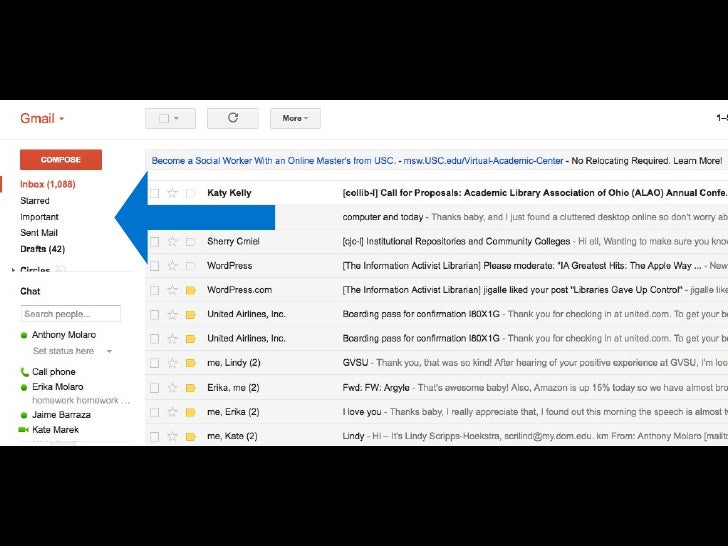Click the Chat section heading
The image size is (728, 546).
pos(30,291)
